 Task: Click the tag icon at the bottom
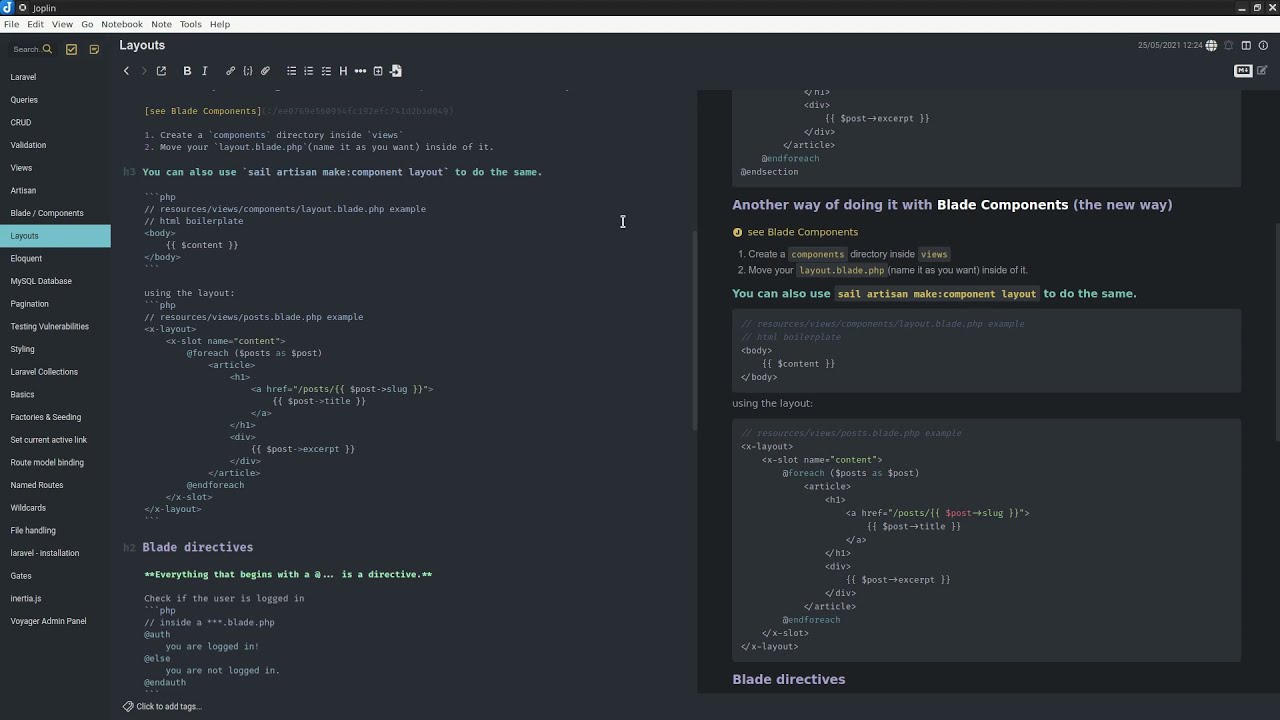pos(128,706)
